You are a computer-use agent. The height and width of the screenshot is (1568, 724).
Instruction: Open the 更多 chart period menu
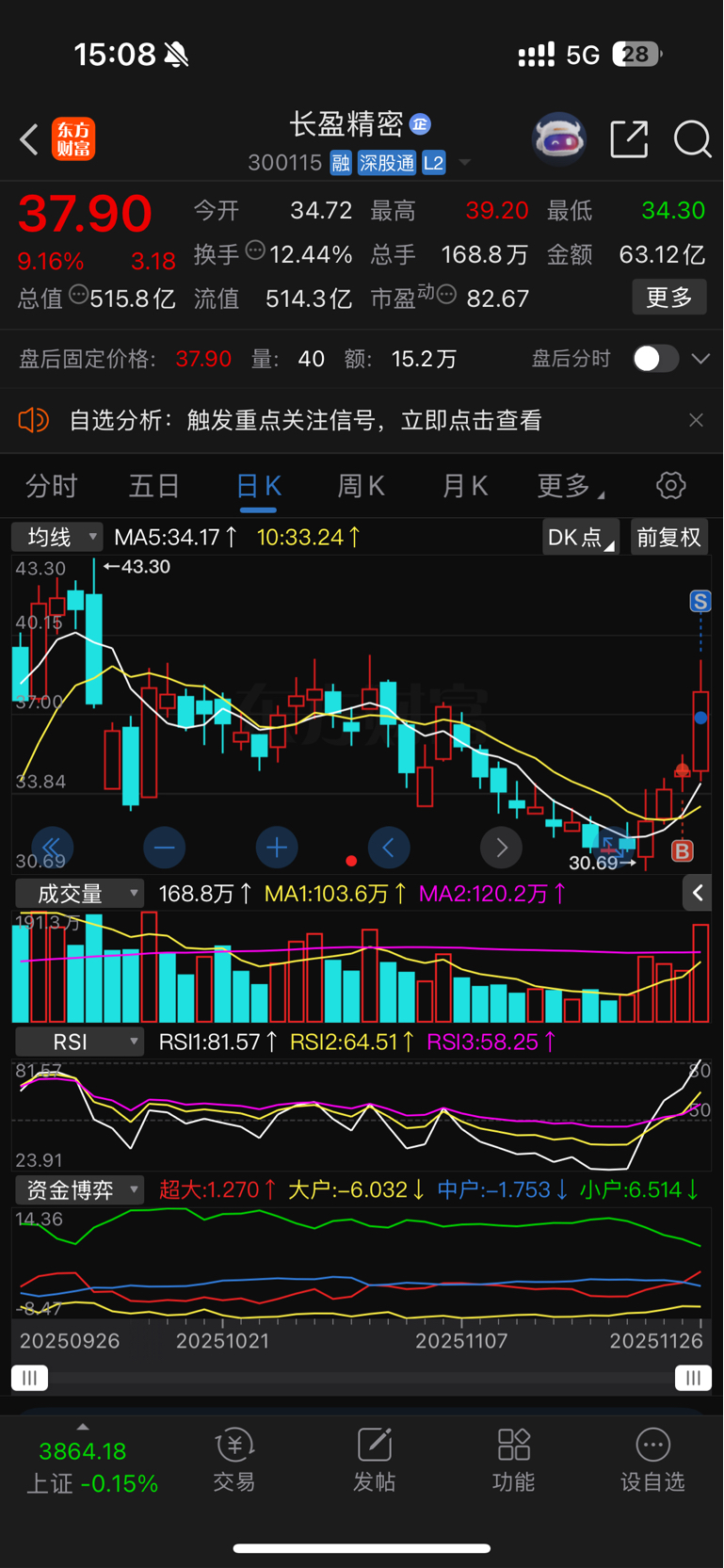pos(571,486)
